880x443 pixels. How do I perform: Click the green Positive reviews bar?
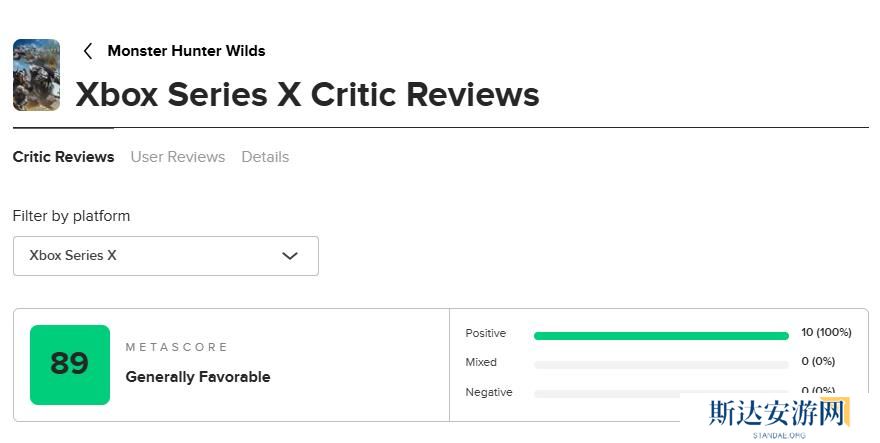click(661, 336)
